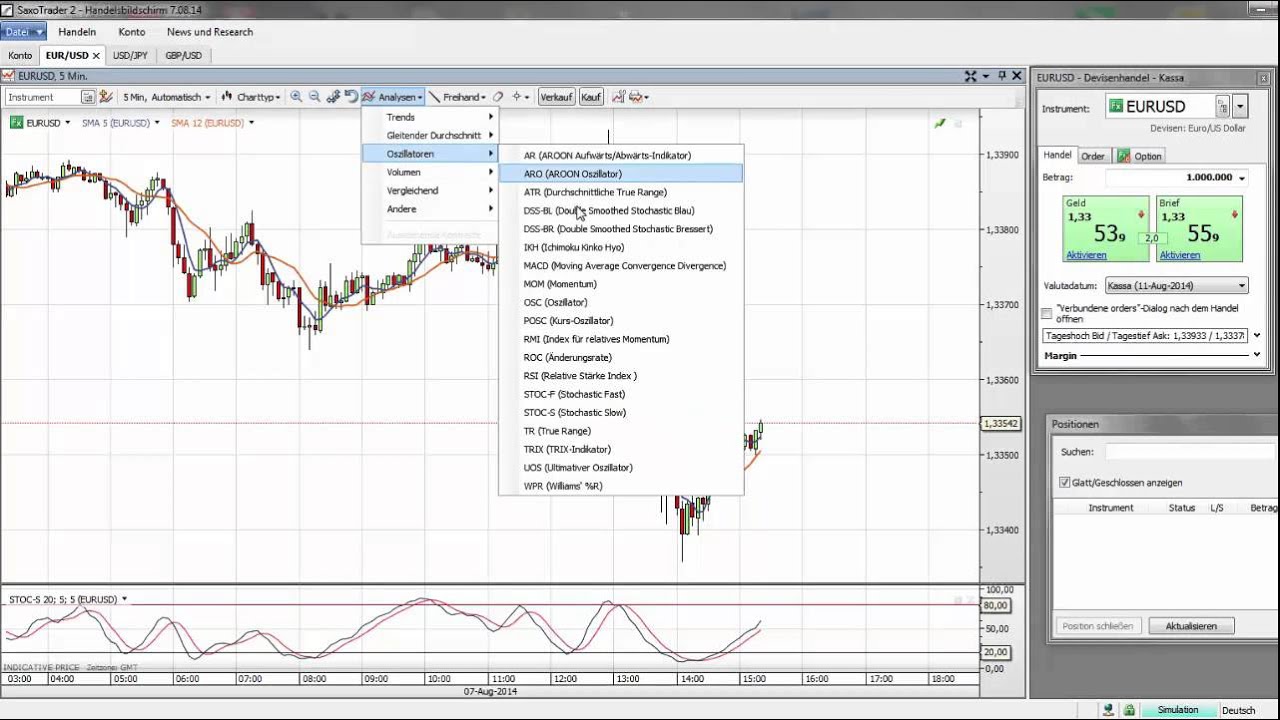The width and height of the screenshot is (1280, 720).
Task: Click Aktivieren link under Brief
Action: click(1180, 255)
